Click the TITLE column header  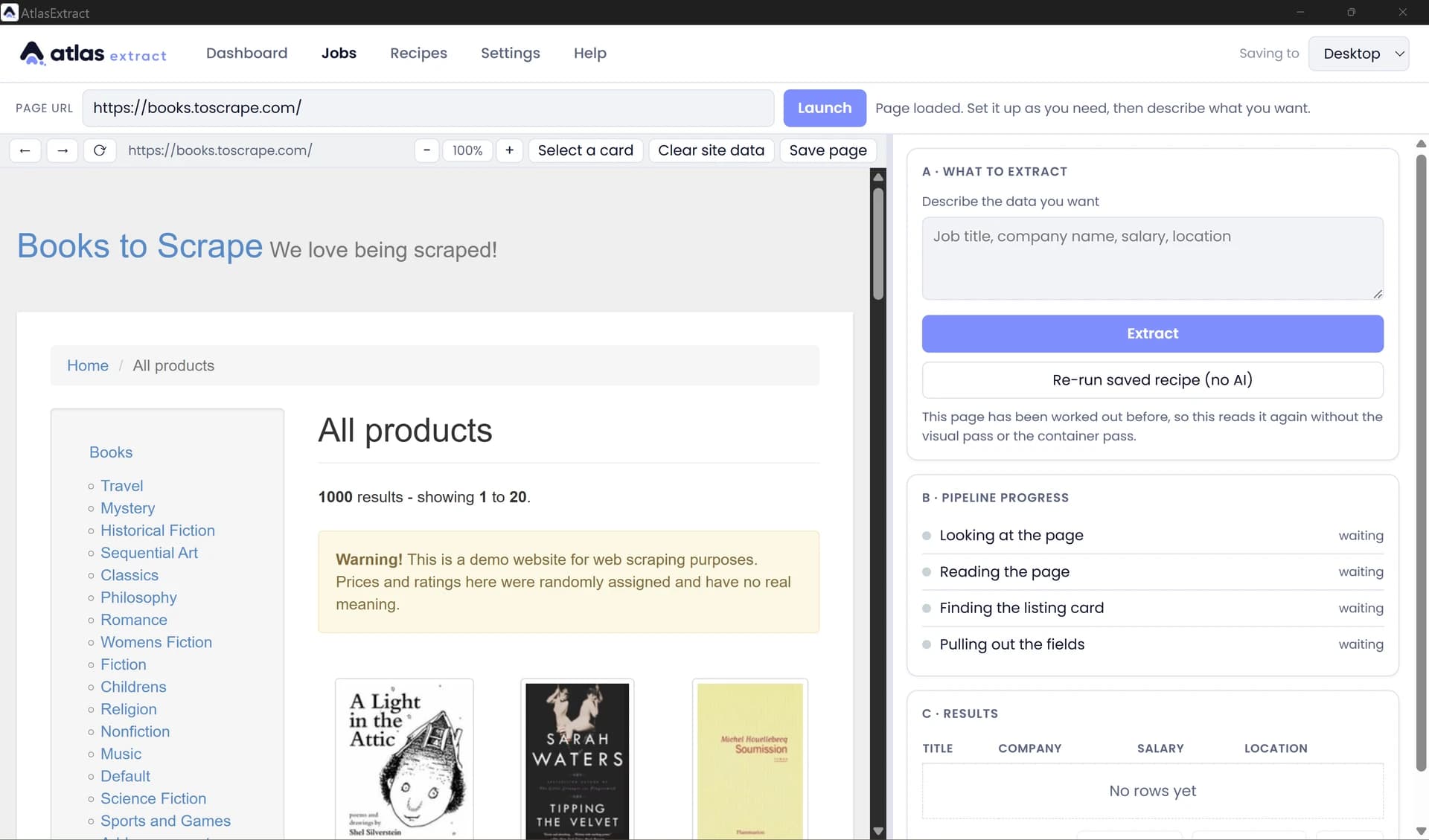[938, 748]
